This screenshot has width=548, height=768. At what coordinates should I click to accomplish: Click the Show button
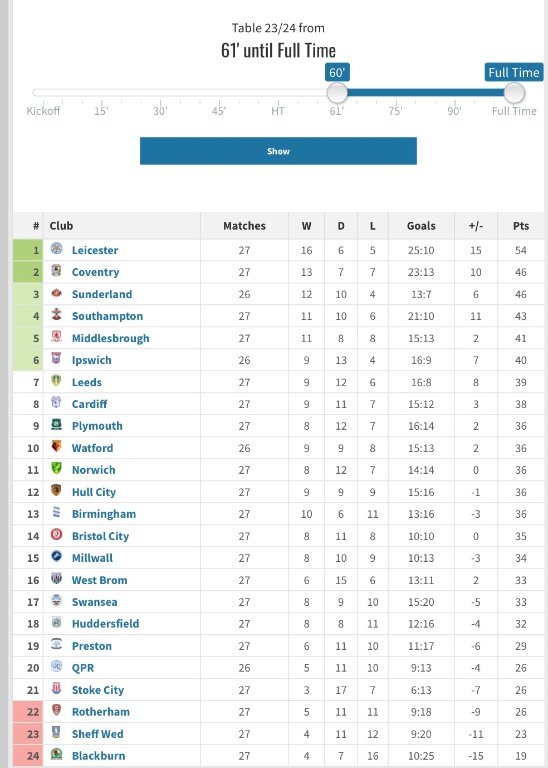pos(278,151)
